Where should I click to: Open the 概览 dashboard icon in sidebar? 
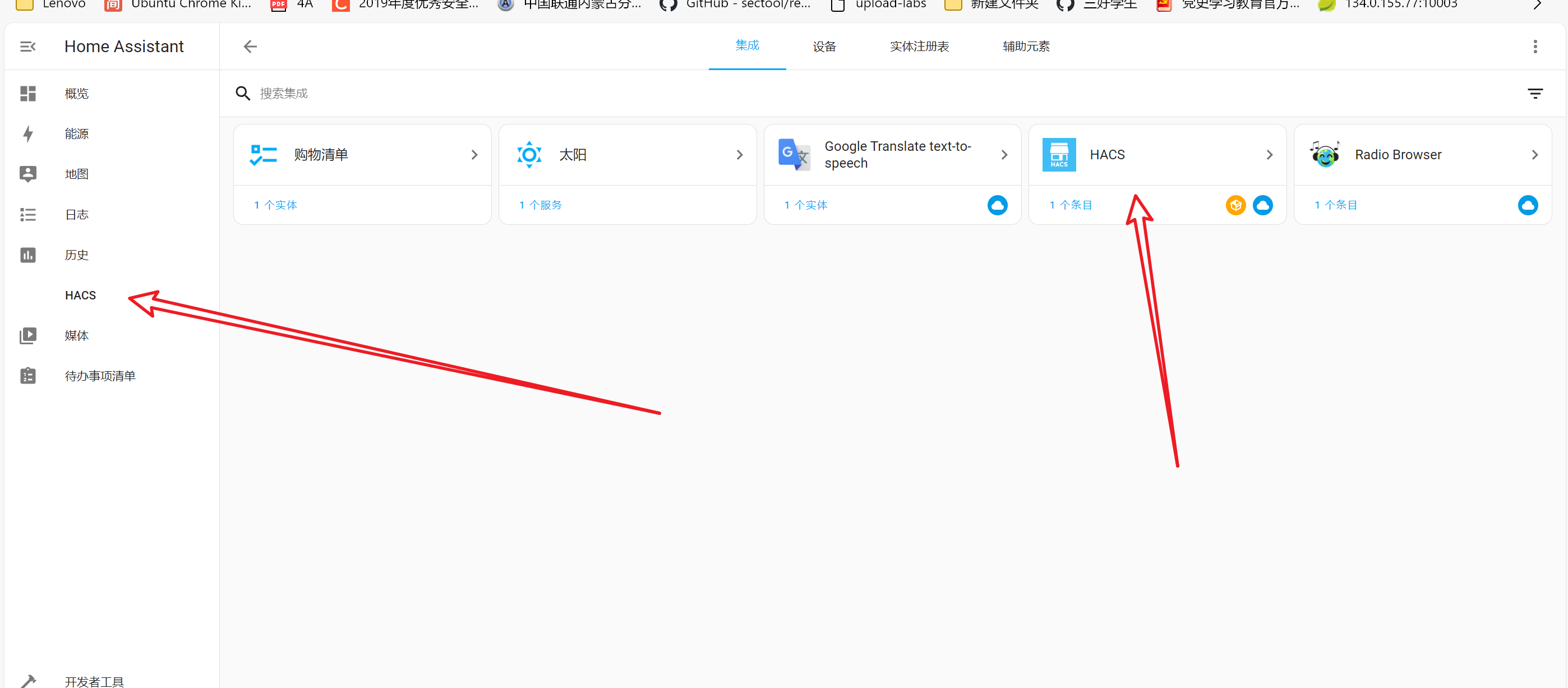coord(27,93)
